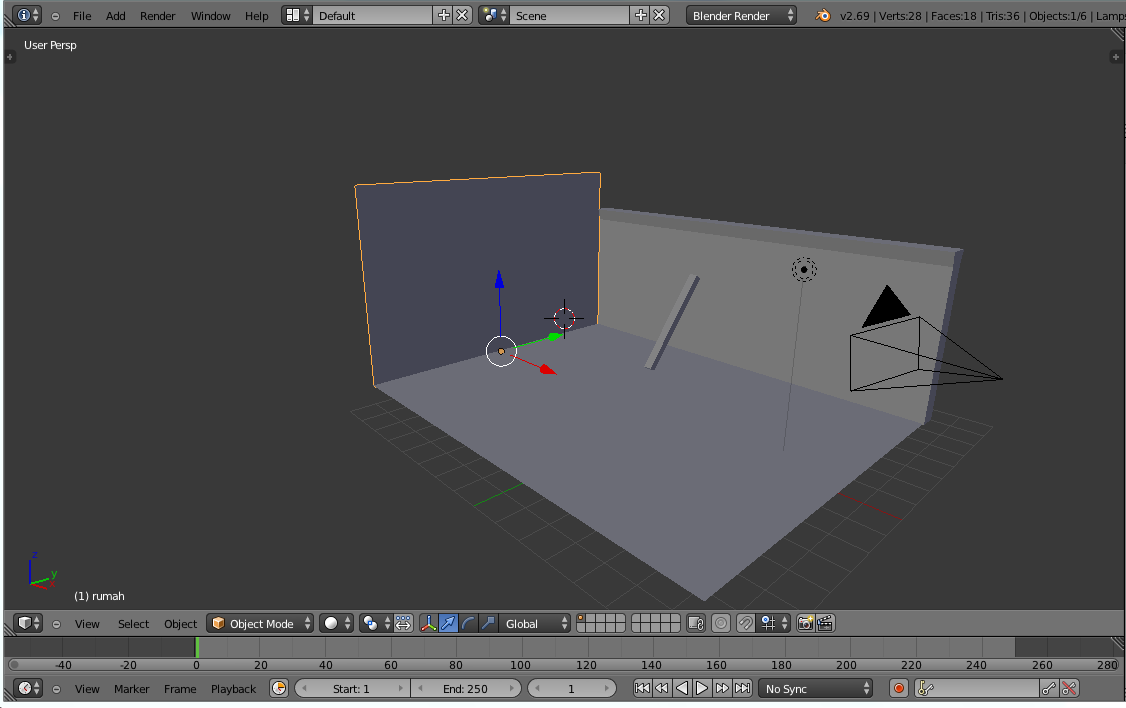Toggle the 3D manipulator widget
1126x708 pixels.
pyautogui.click(x=428, y=623)
